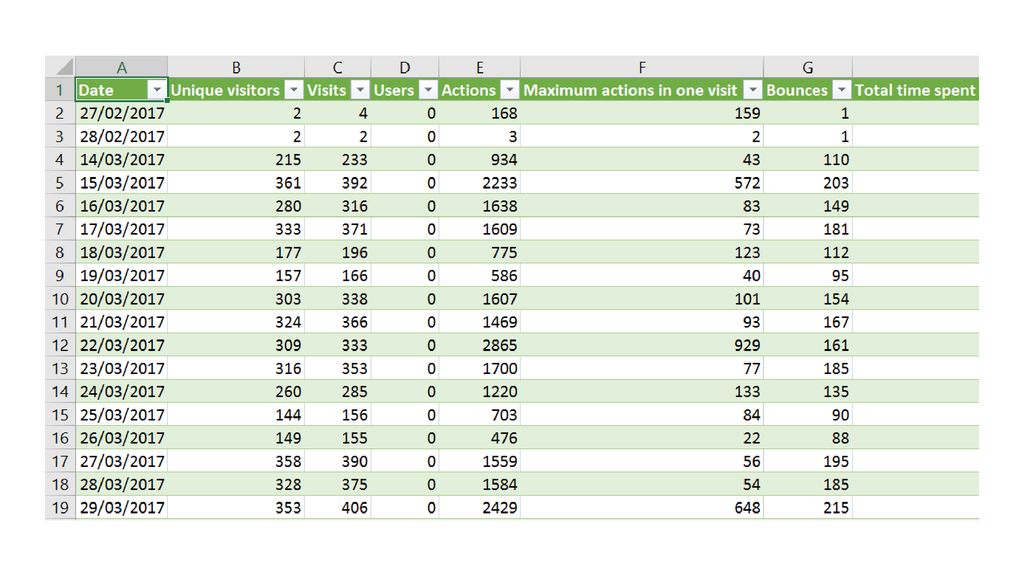This screenshot has width=1024, height=576.
Task: Open the Actions column filter dropdown
Action: [510, 89]
